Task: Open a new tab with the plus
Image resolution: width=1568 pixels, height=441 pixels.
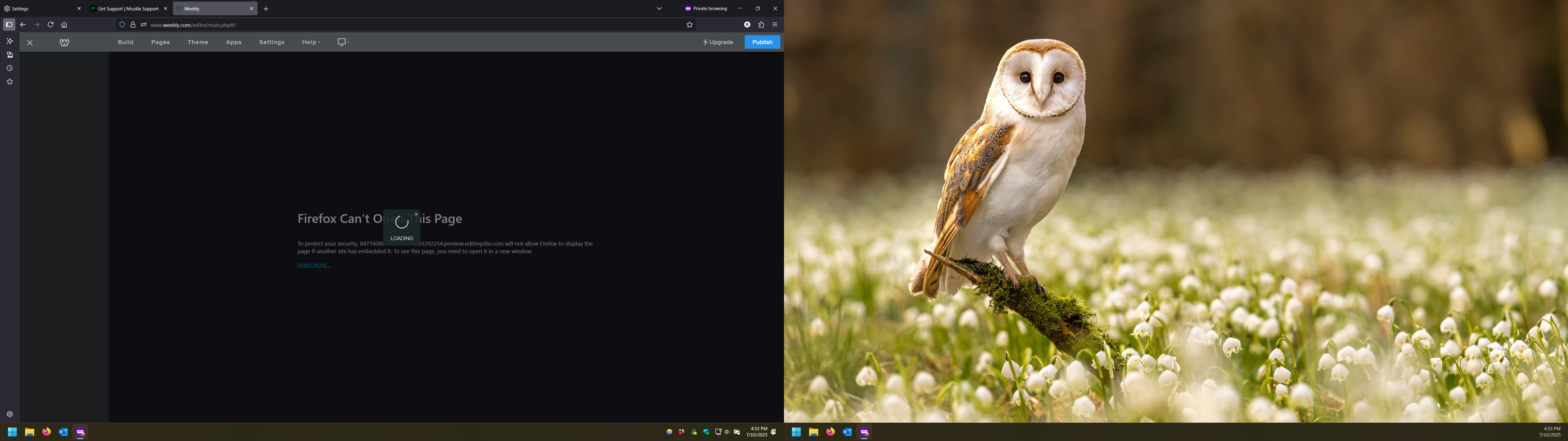Action: click(x=266, y=9)
